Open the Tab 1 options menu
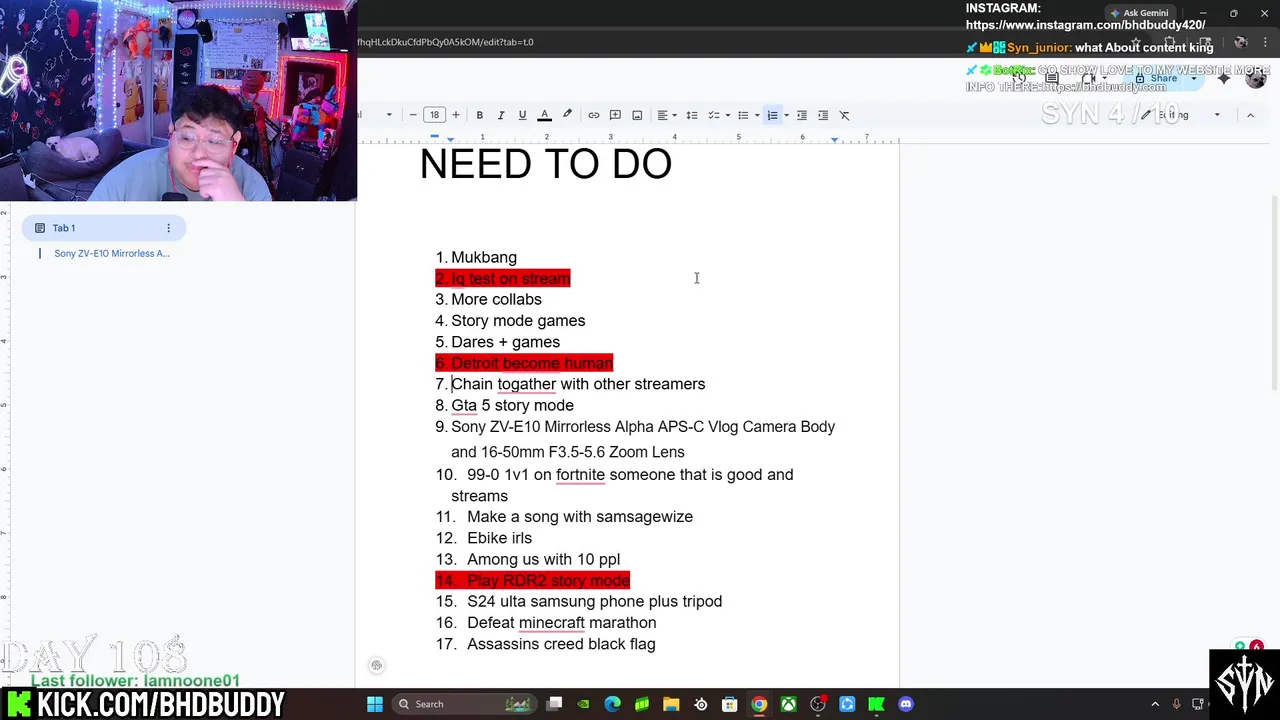Viewport: 1280px width, 720px height. click(168, 228)
